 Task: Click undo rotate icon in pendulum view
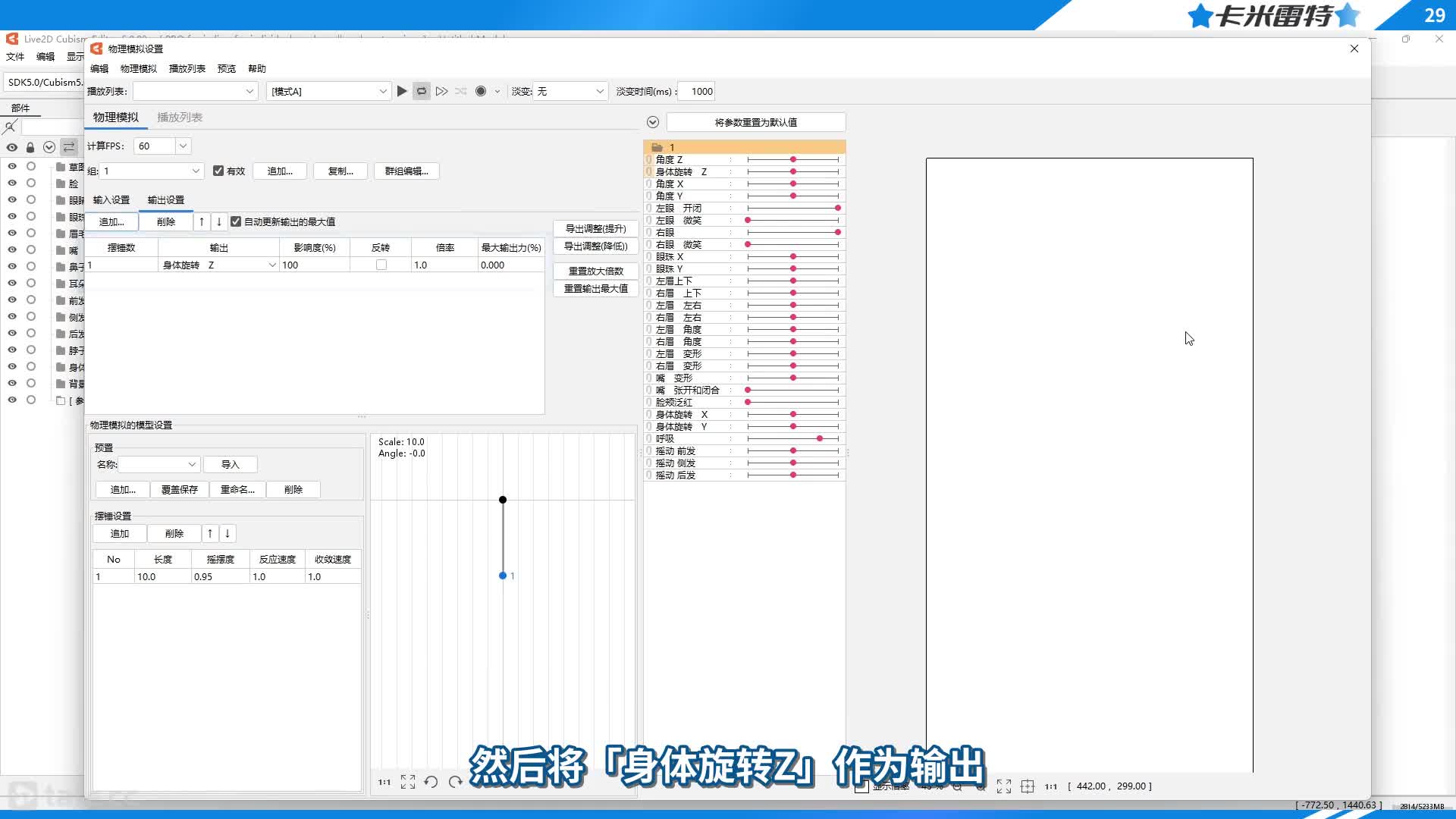(x=431, y=782)
